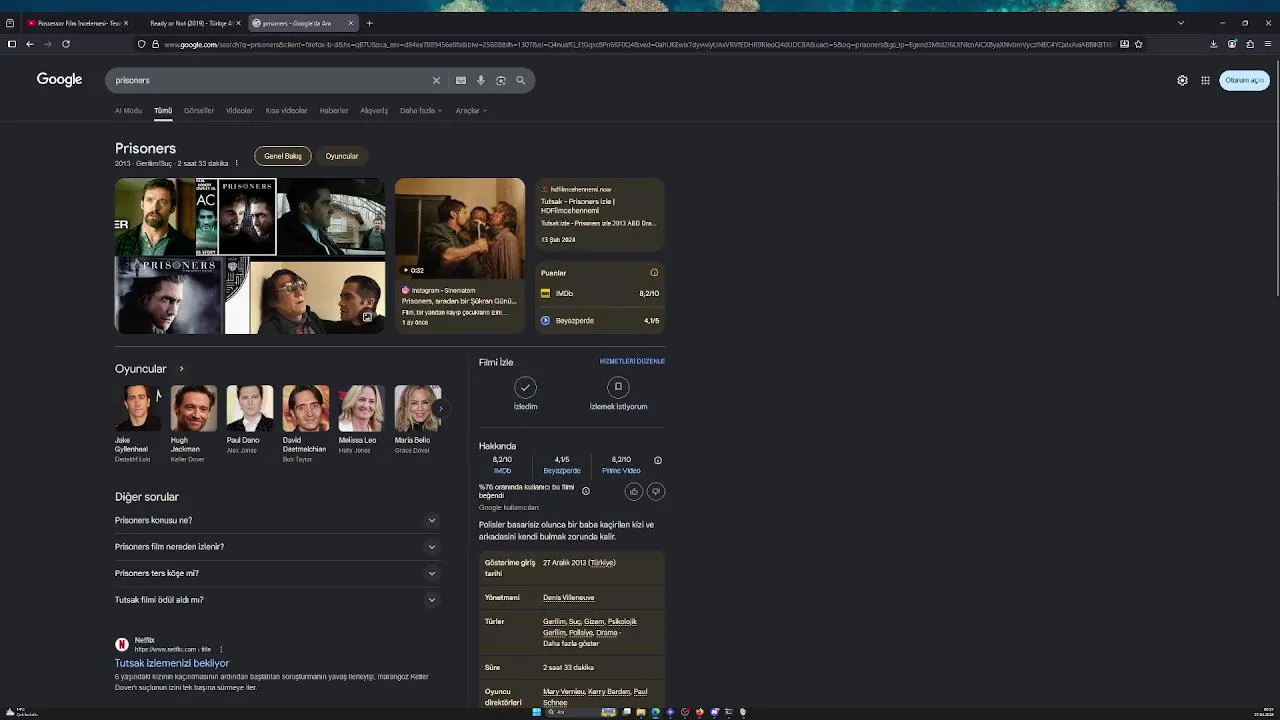The height and width of the screenshot is (720, 1280).
Task: Open the info icon beside Puanlar
Action: [x=654, y=273]
